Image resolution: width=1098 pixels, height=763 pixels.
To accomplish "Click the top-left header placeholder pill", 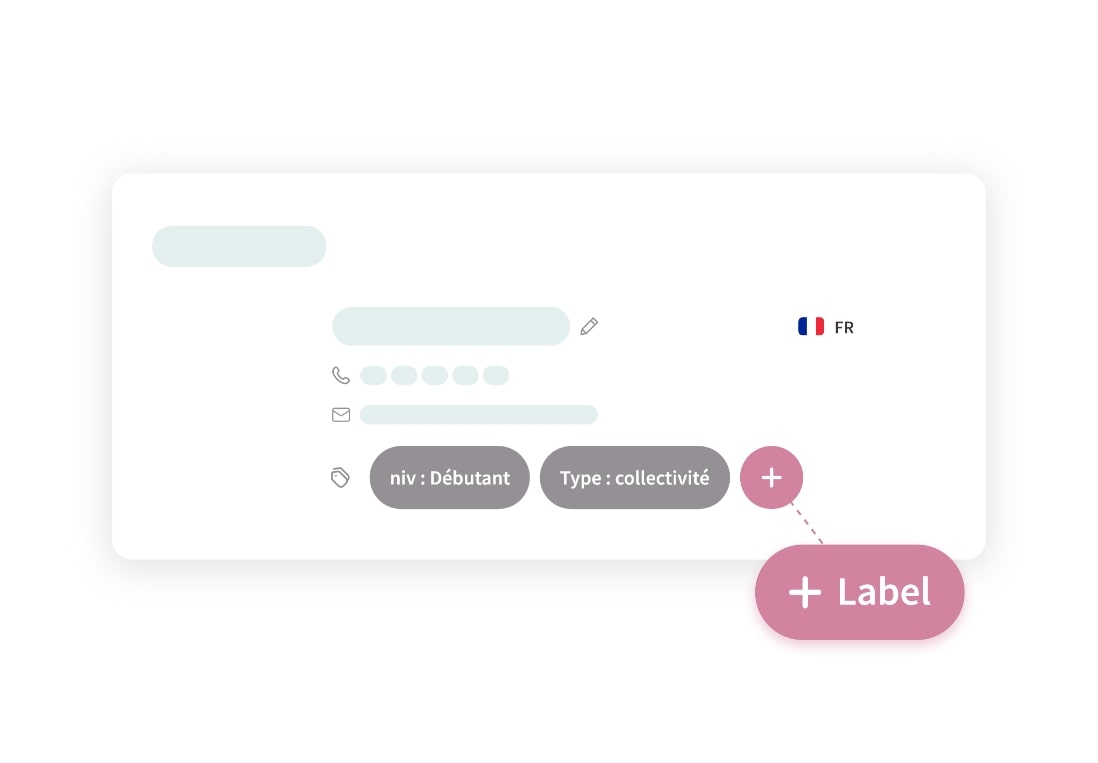I will (x=239, y=246).
